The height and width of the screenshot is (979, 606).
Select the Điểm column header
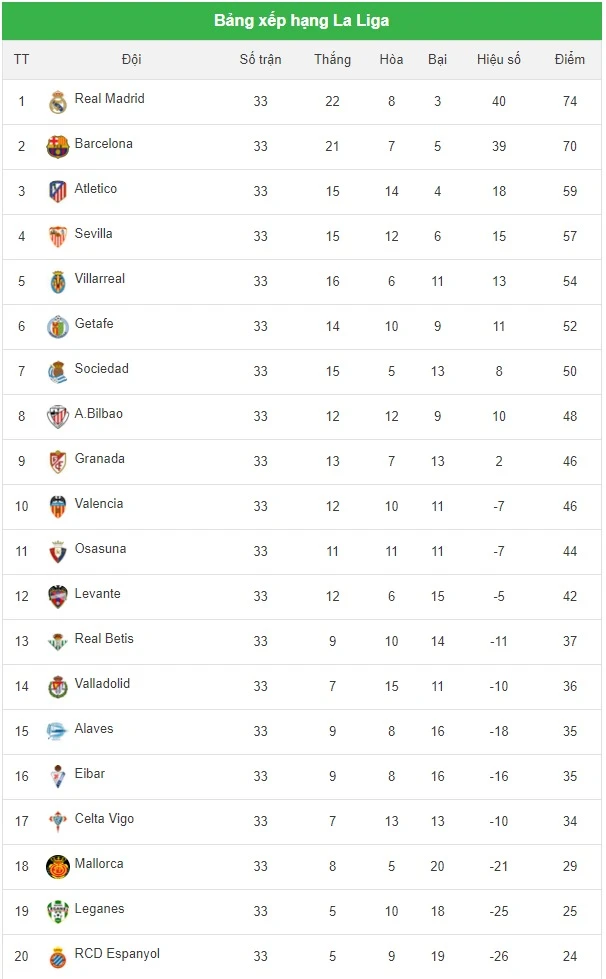570,59
